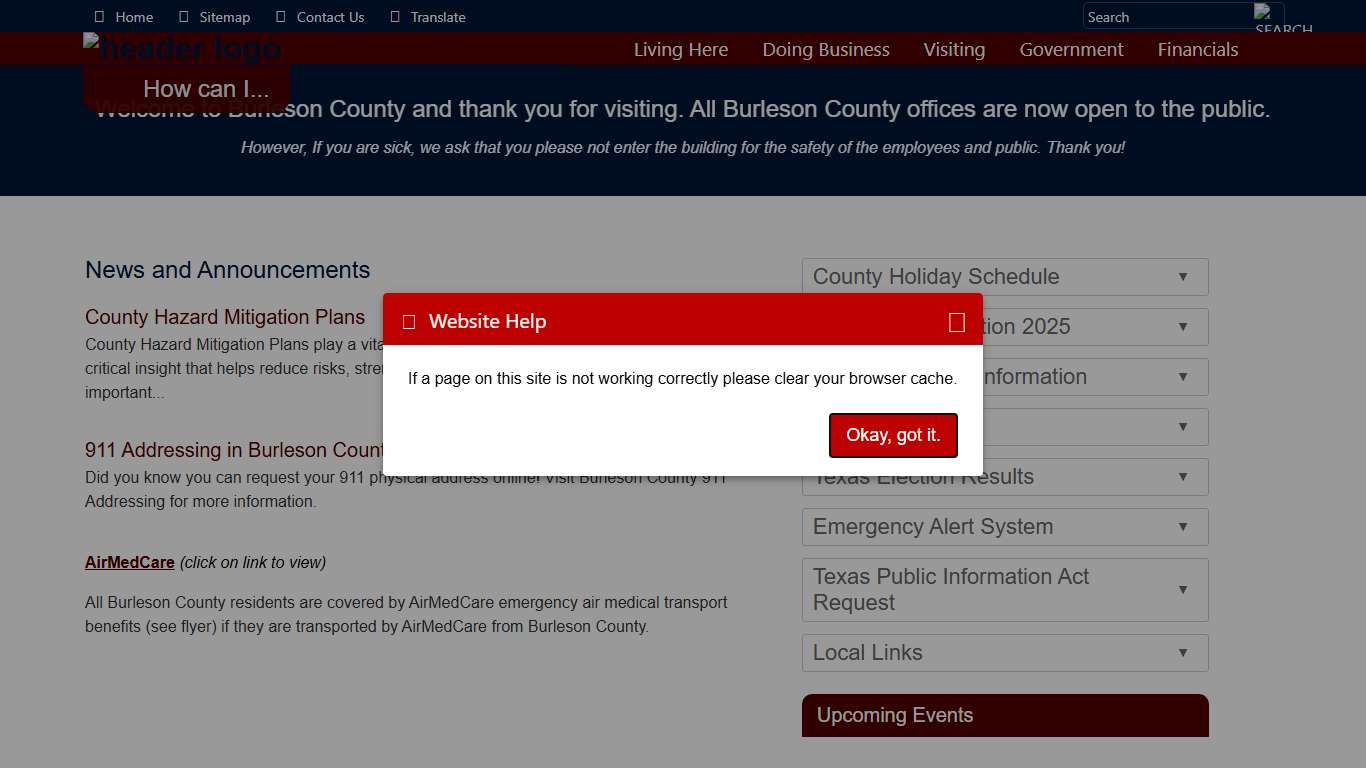
Task: Open the Living Here menu
Action: tap(680, 50)
